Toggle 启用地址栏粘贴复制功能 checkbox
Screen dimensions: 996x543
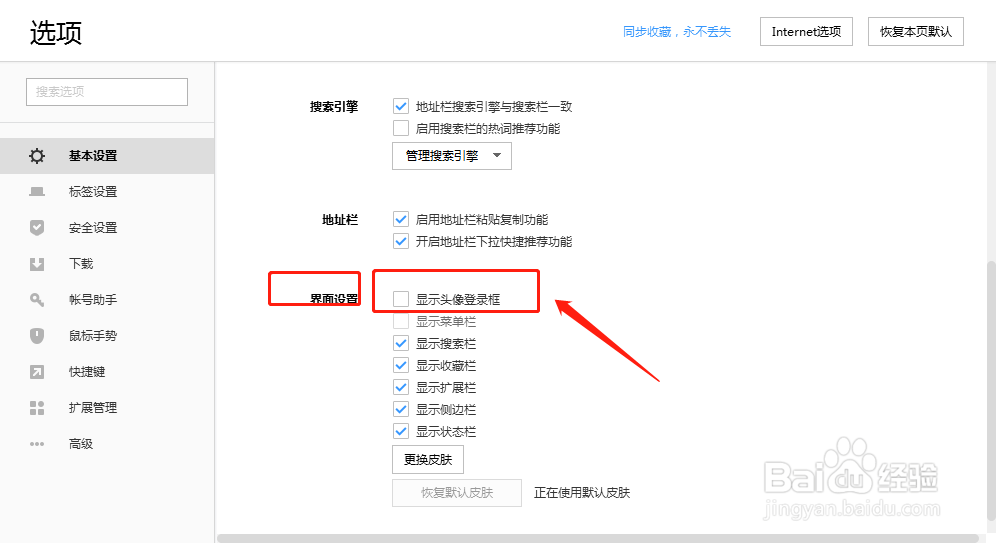(401, 219)
